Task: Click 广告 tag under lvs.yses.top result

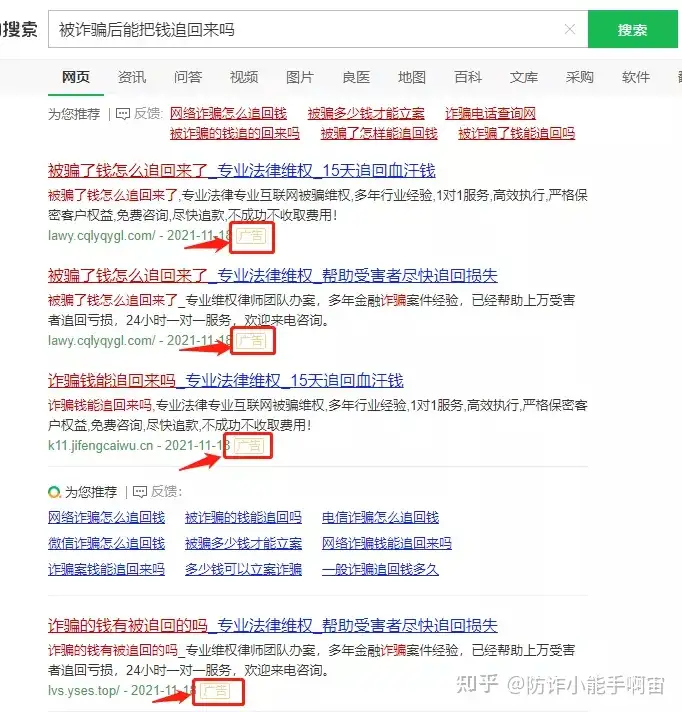Action: pyautogui.click(x=215, y=691)
